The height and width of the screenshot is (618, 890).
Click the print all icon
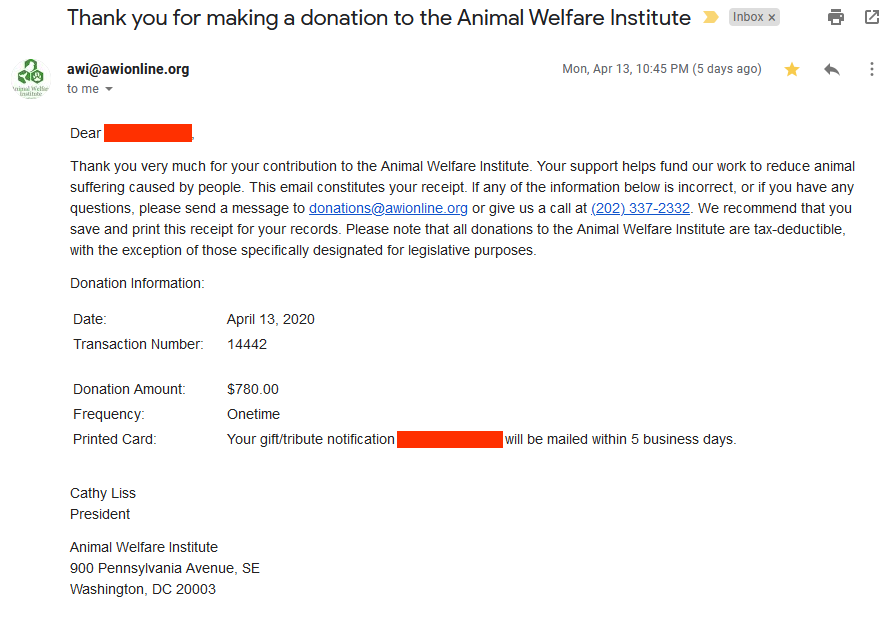[836, 18]
